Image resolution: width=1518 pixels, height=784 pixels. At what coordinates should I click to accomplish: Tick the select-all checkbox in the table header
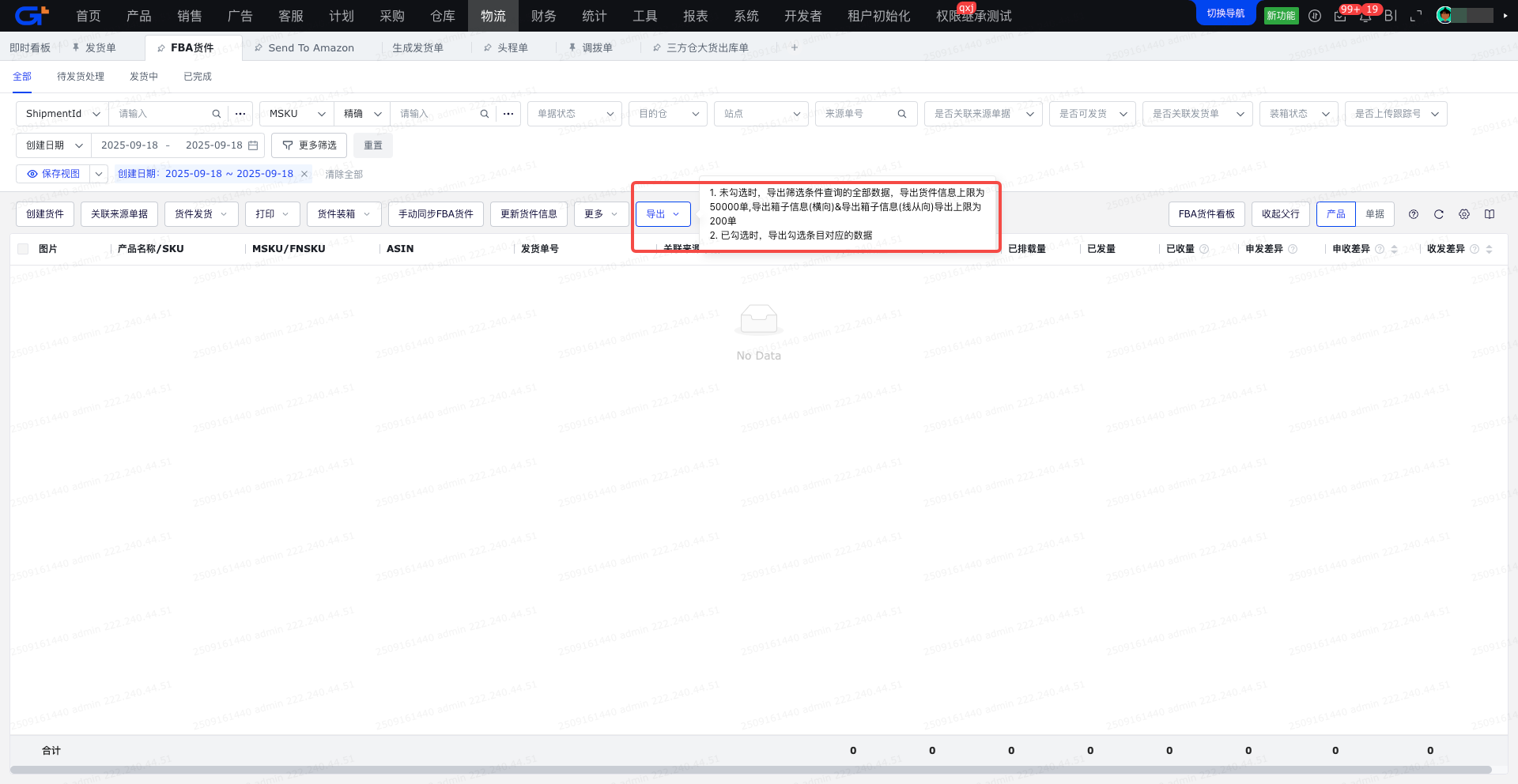[x=23, y=249]
